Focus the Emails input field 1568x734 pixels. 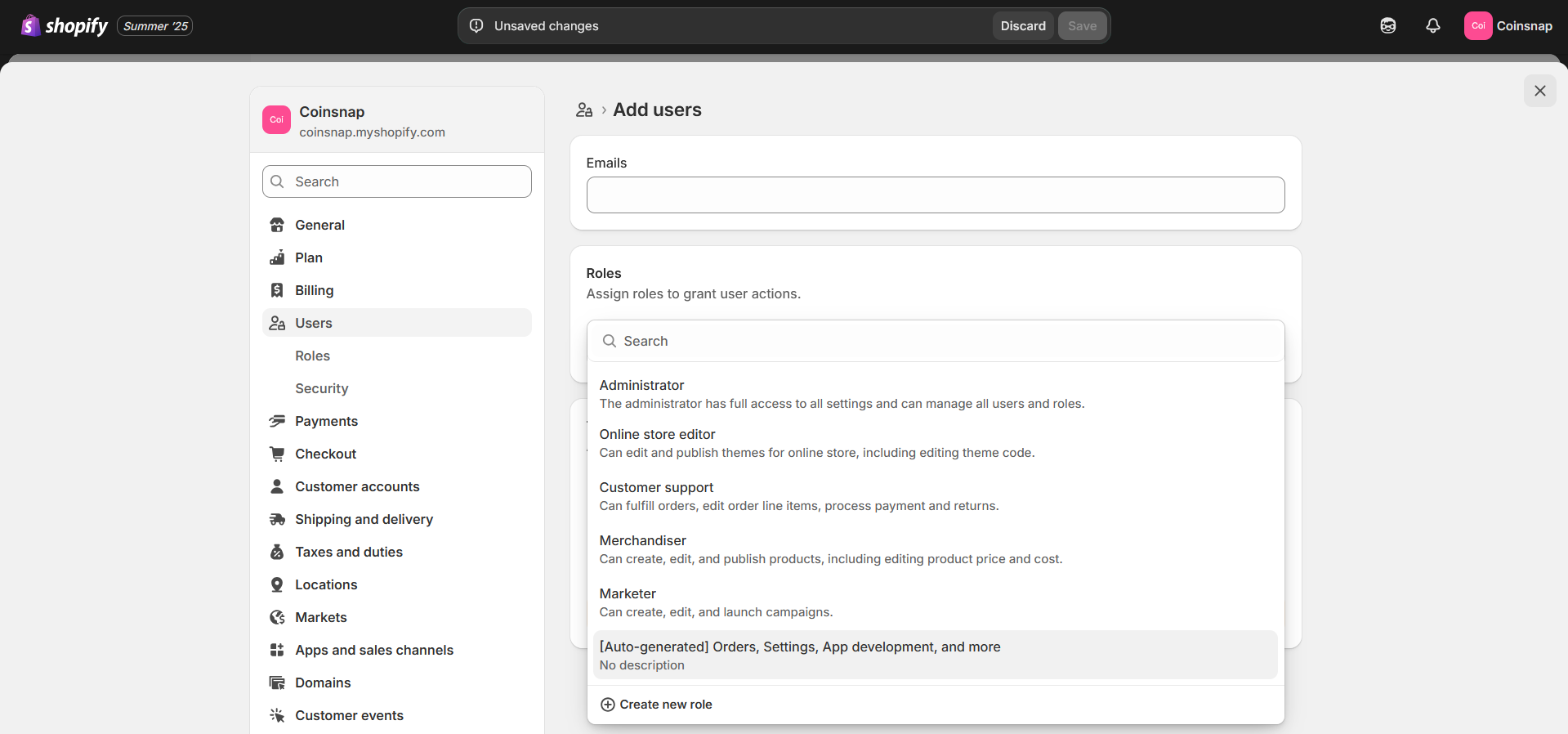(935, 195)
